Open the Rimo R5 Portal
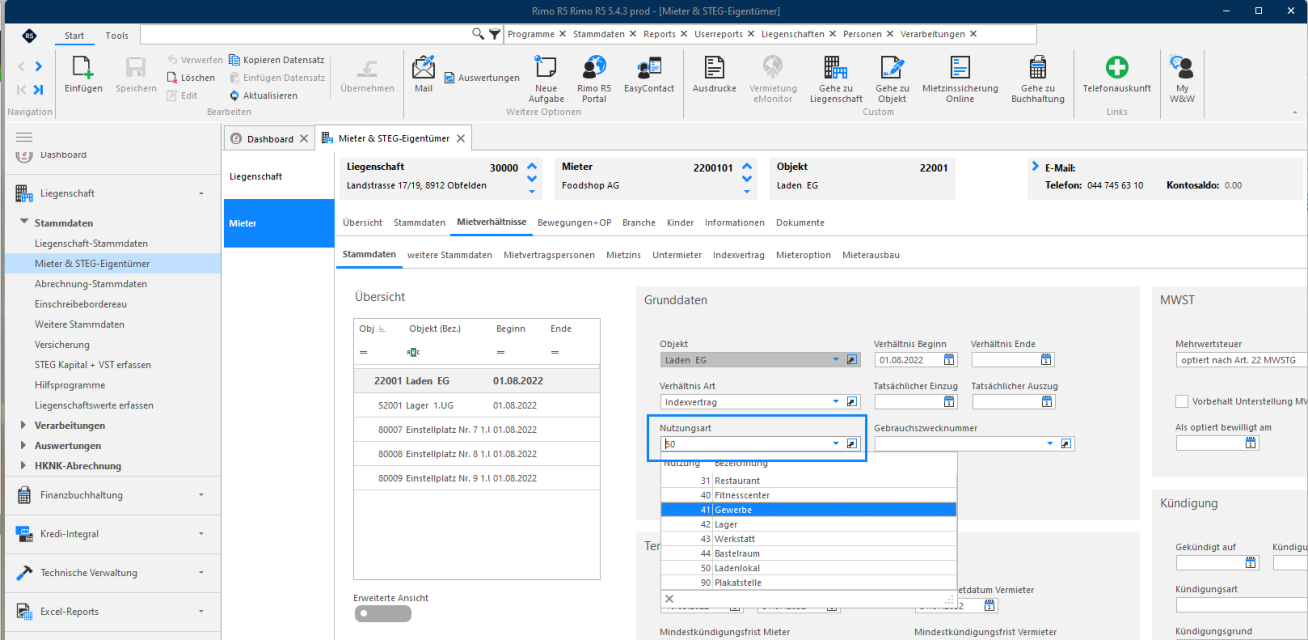1308x640 pixels. tap(594, 79)
